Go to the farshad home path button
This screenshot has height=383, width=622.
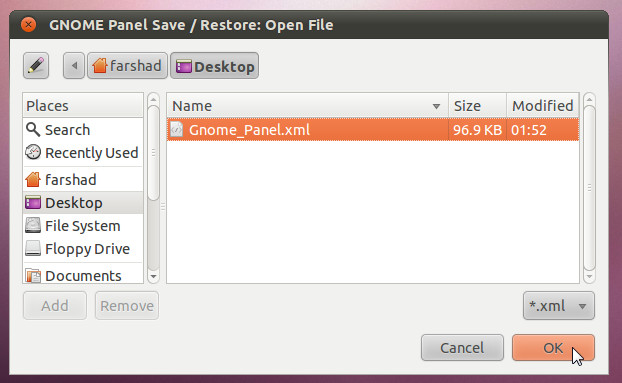[127, 66]
